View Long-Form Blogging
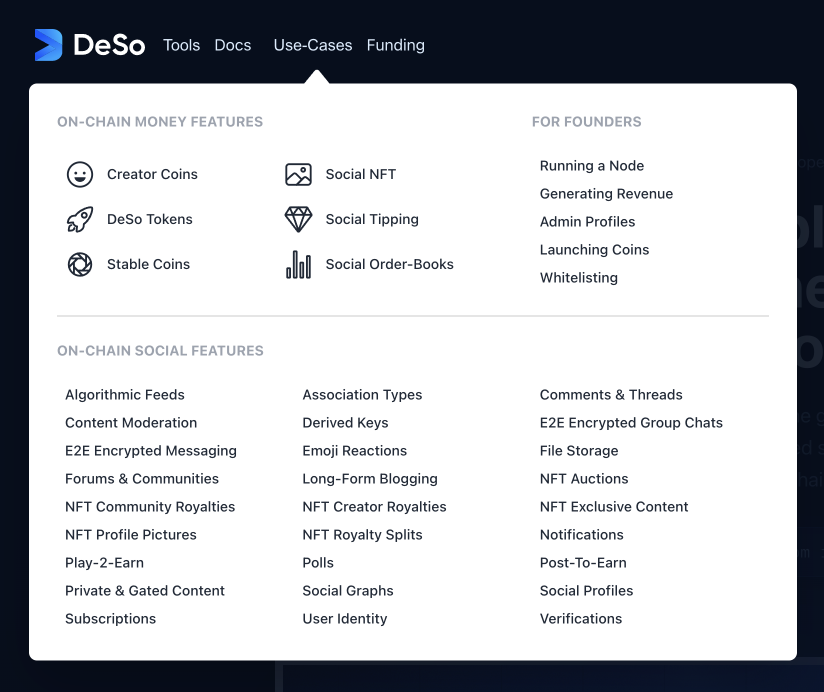This screenshot has width=824, height=692. [370, 479]
